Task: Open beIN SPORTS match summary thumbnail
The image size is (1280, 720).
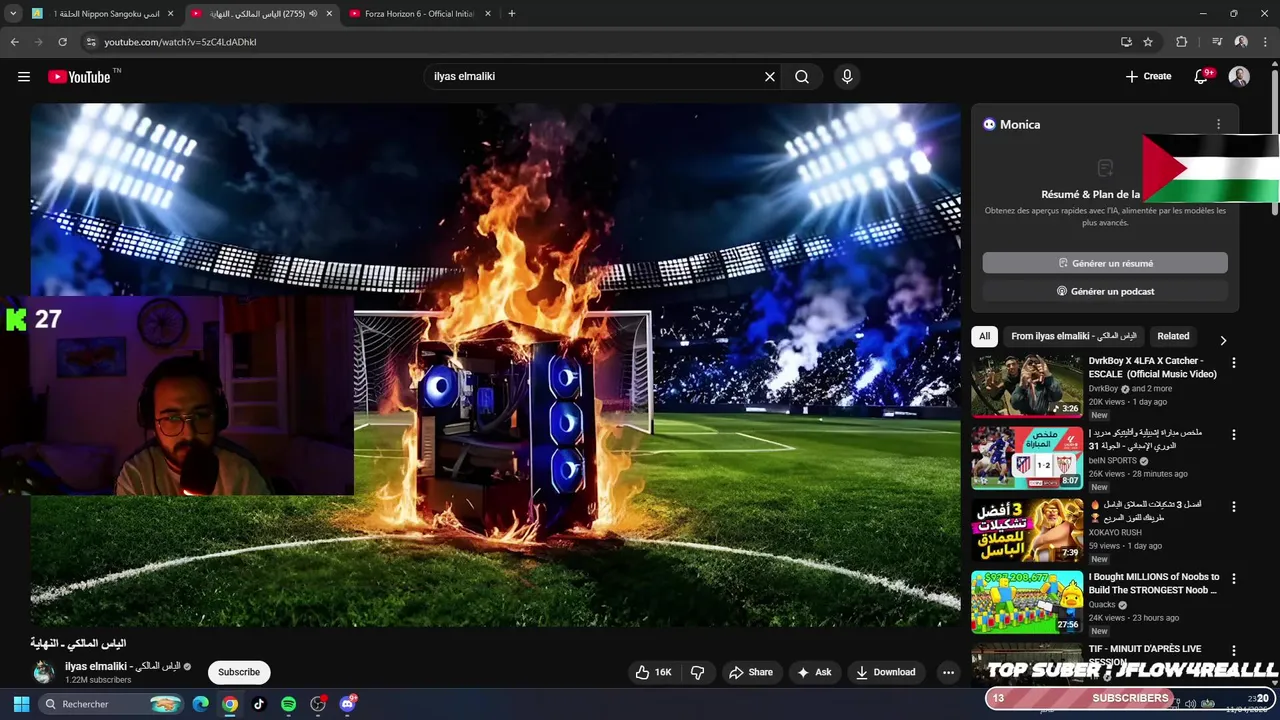Action: click(1027, 457)
